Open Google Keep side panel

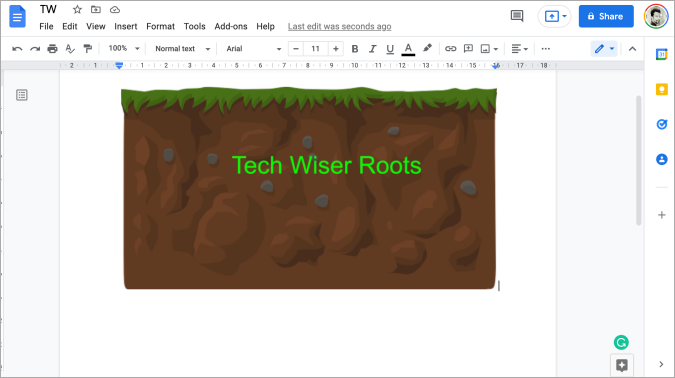662,89
